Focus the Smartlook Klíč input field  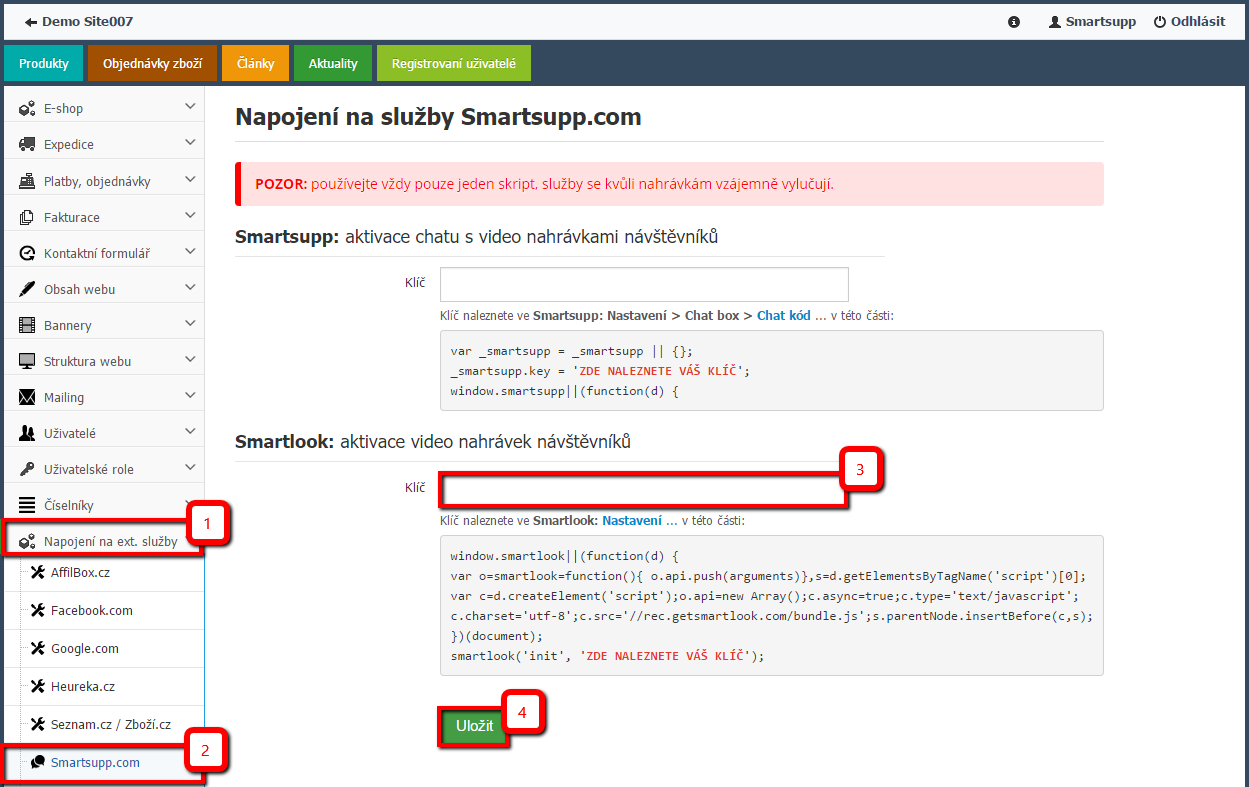point(644,489)
